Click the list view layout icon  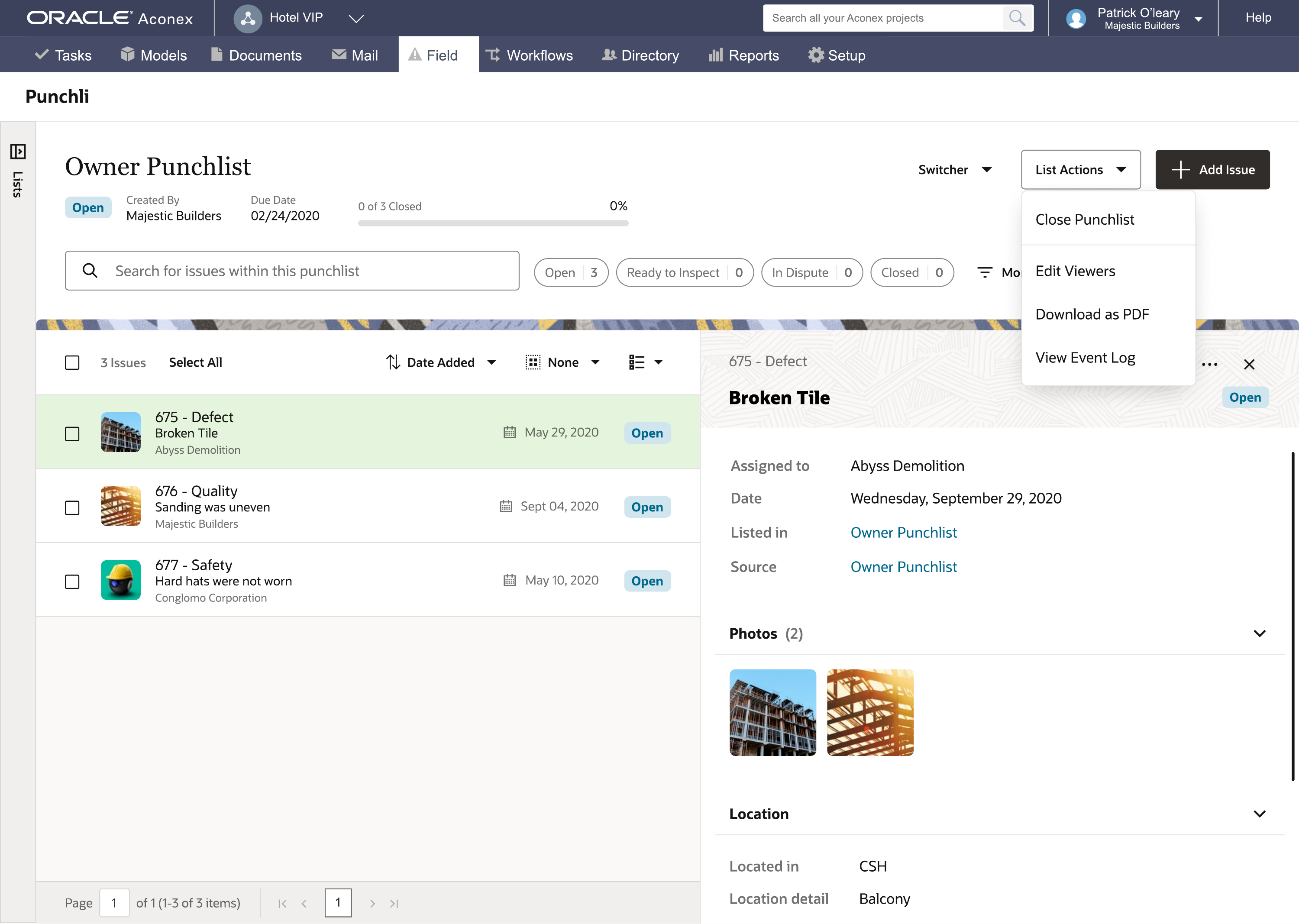coord(637,362)
